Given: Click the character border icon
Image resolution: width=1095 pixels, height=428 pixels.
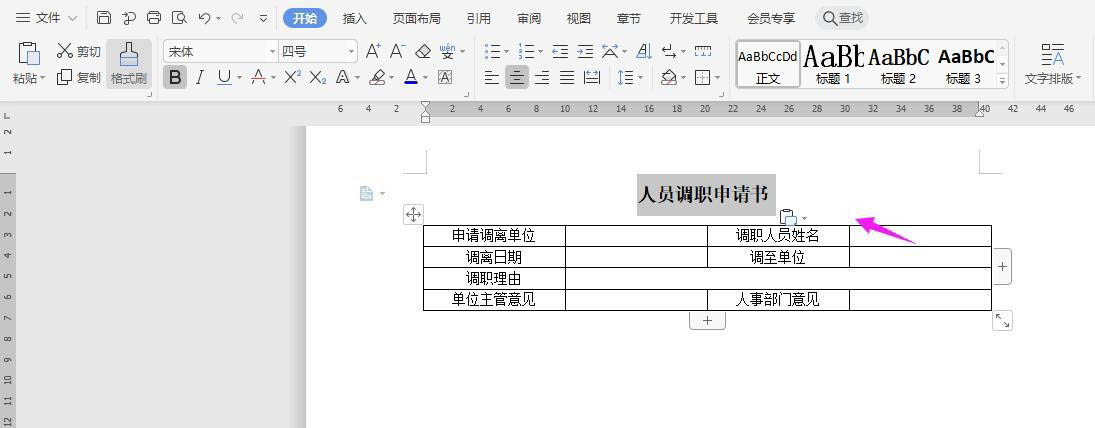Looking at the screenshot, I should tap(445, 78).
